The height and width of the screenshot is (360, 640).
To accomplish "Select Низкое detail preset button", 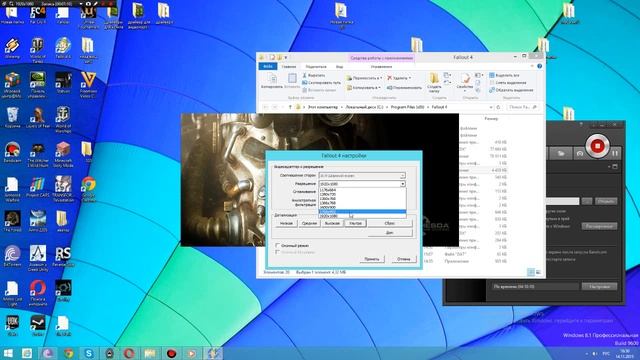I will click(x=286, y=223).
